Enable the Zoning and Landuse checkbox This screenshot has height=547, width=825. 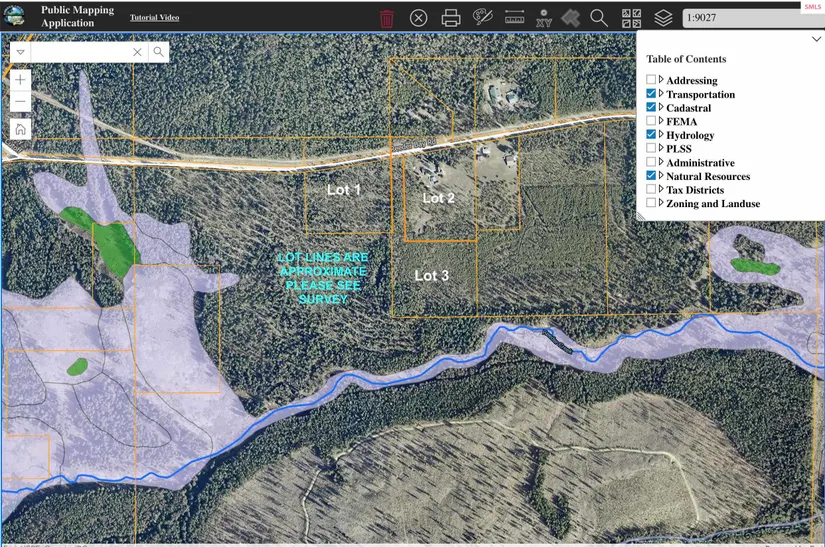click(651, 202)
